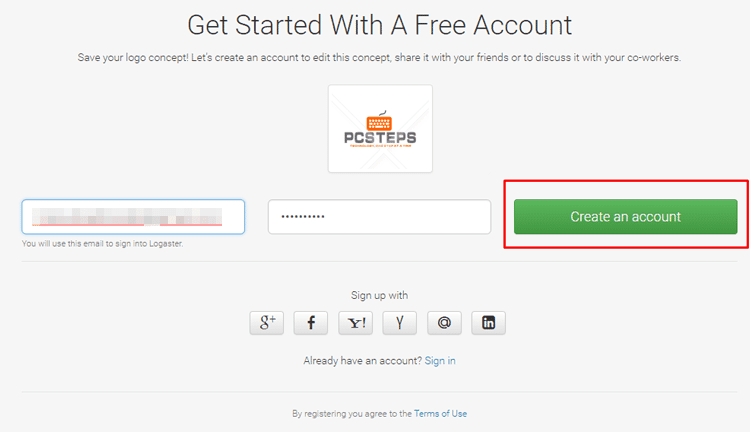
Task: Focus the password input field
Action: point(379,217)
